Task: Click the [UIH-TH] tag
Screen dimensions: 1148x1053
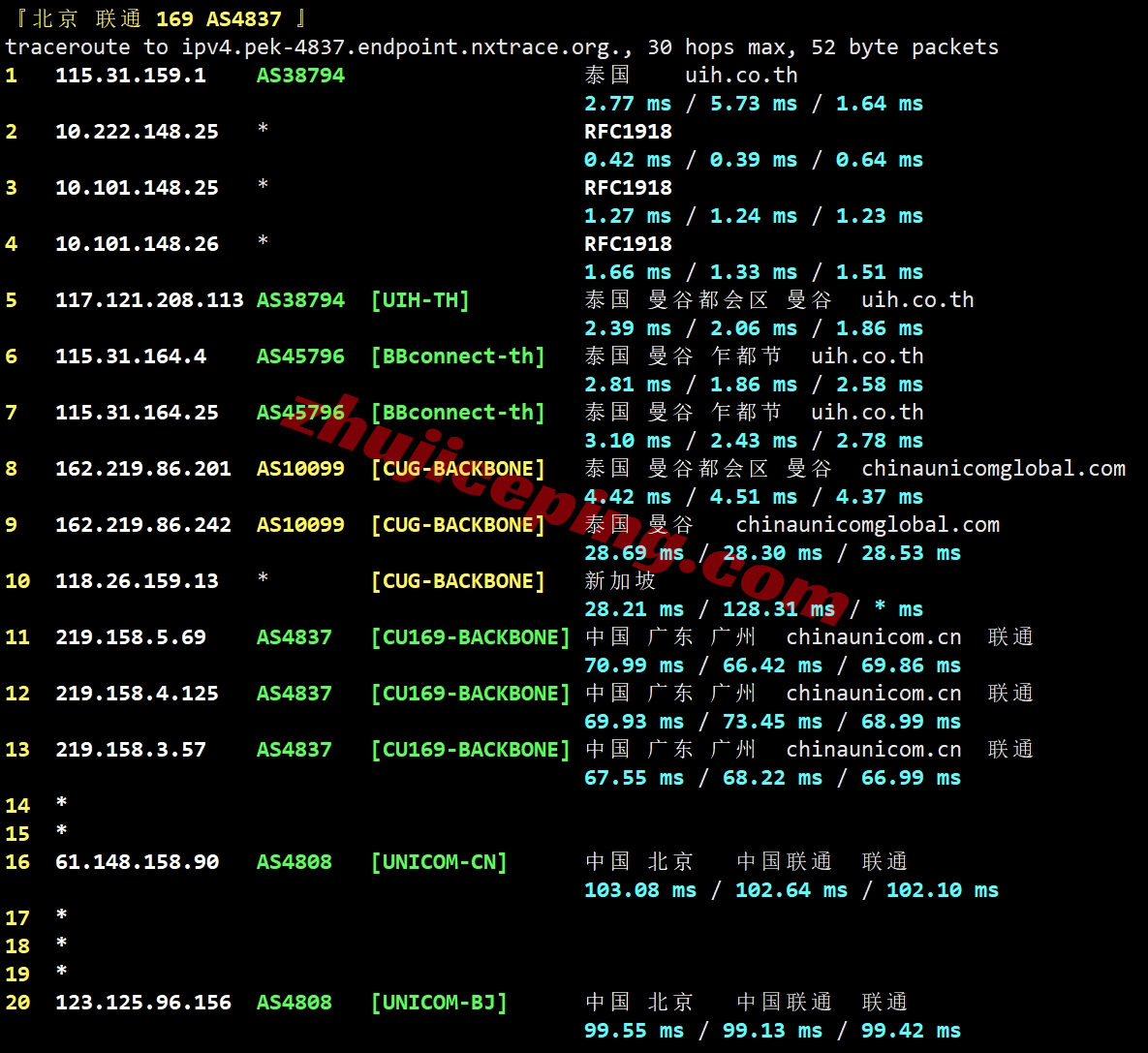Action: tap(419, 300)
